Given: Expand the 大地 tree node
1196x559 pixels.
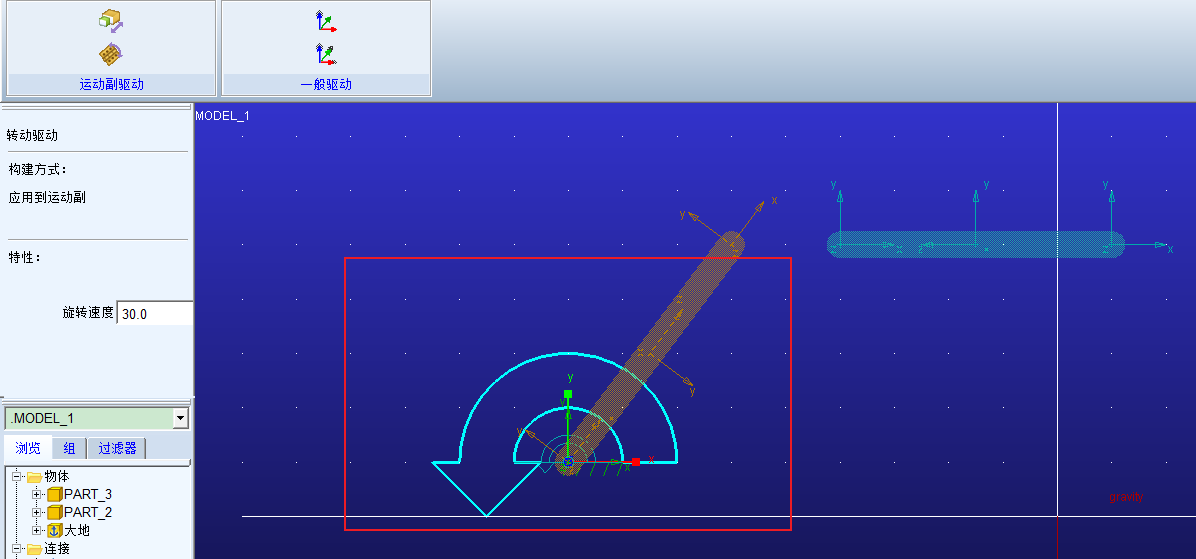Looking at the screenshot, I should 36,530.
